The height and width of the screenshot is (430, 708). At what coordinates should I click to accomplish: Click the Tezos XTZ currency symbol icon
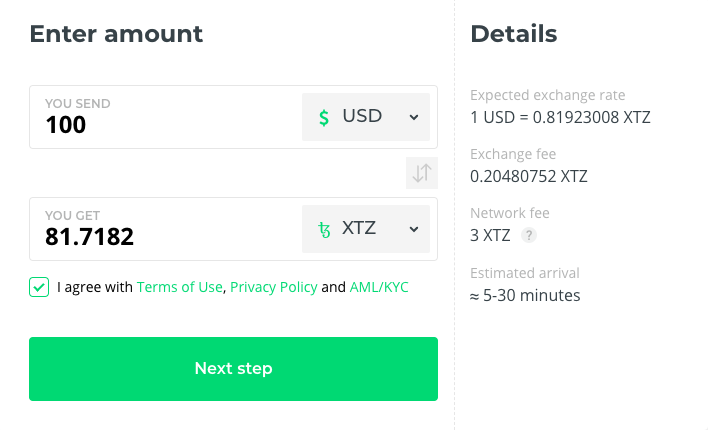[x=324, y=229]
